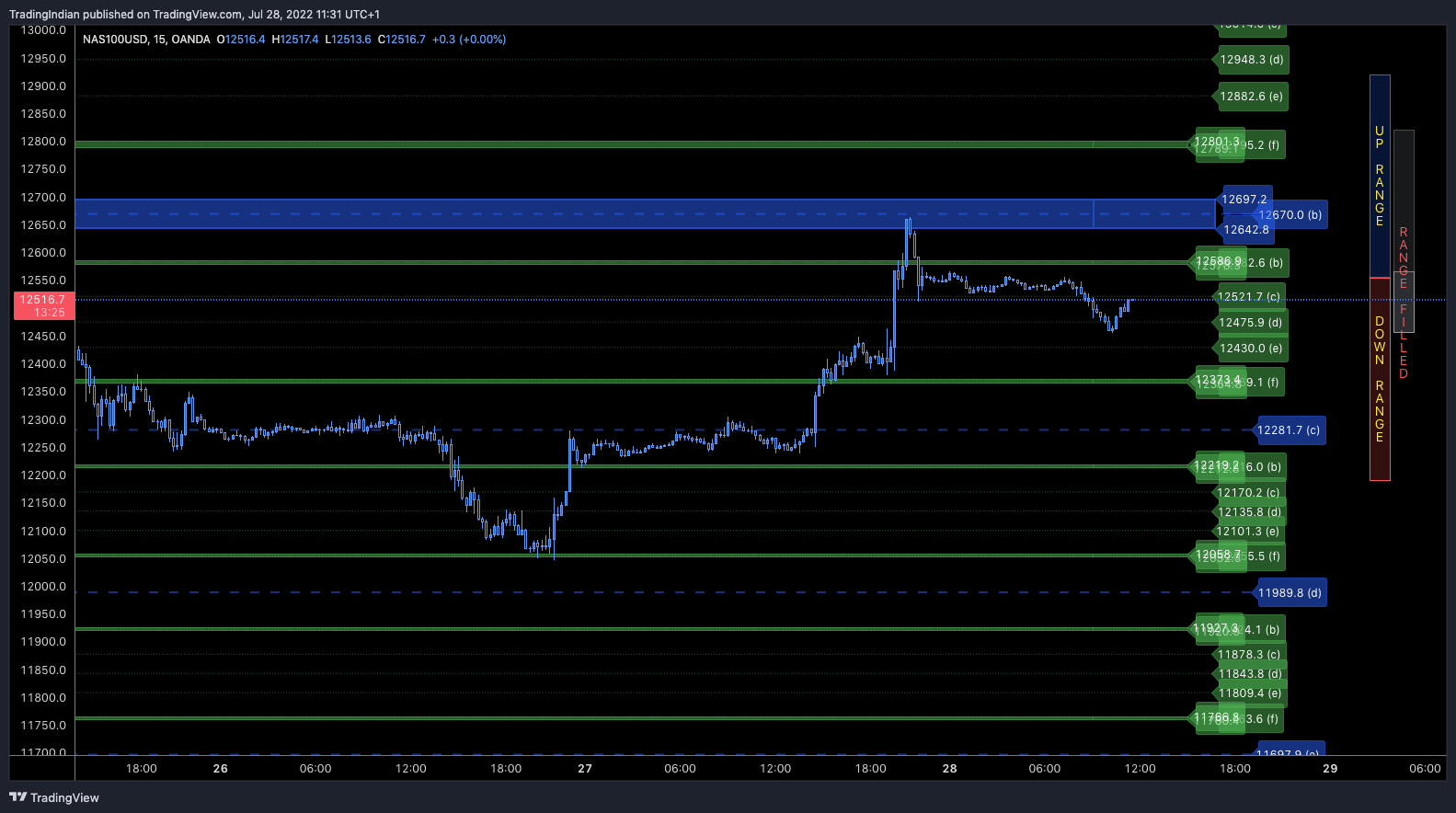Click date 28 on the time axis
Screen dimensions: 1456x813
coord(950,769)
